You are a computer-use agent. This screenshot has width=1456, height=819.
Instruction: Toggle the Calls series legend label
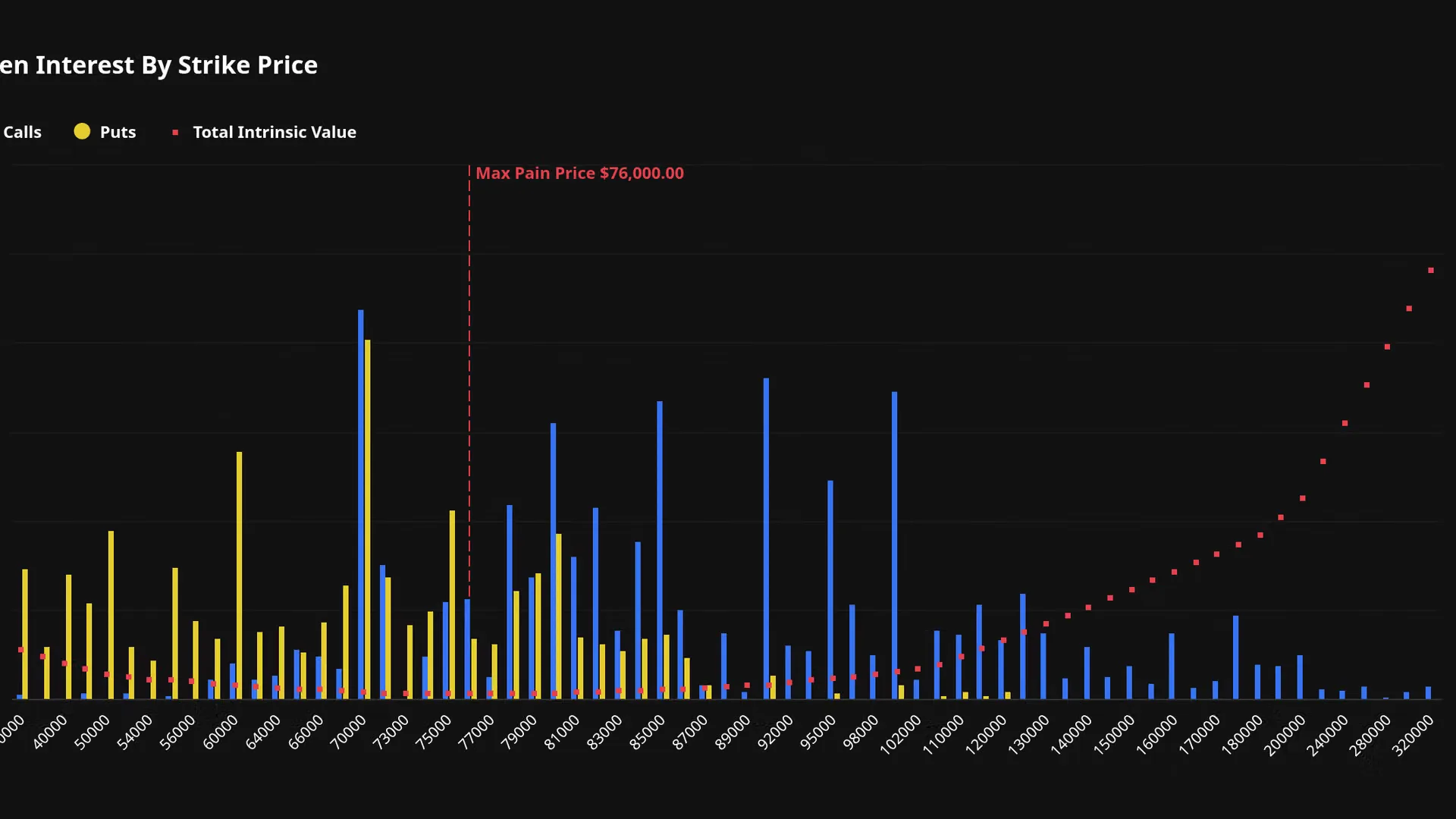click(21, 132)
